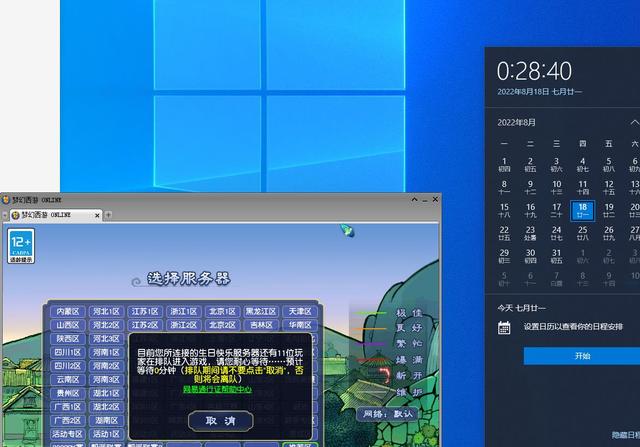This screenshot has height=447, width=640.
Task: Choose the 河南3区 server region
Action: point(106,380)
